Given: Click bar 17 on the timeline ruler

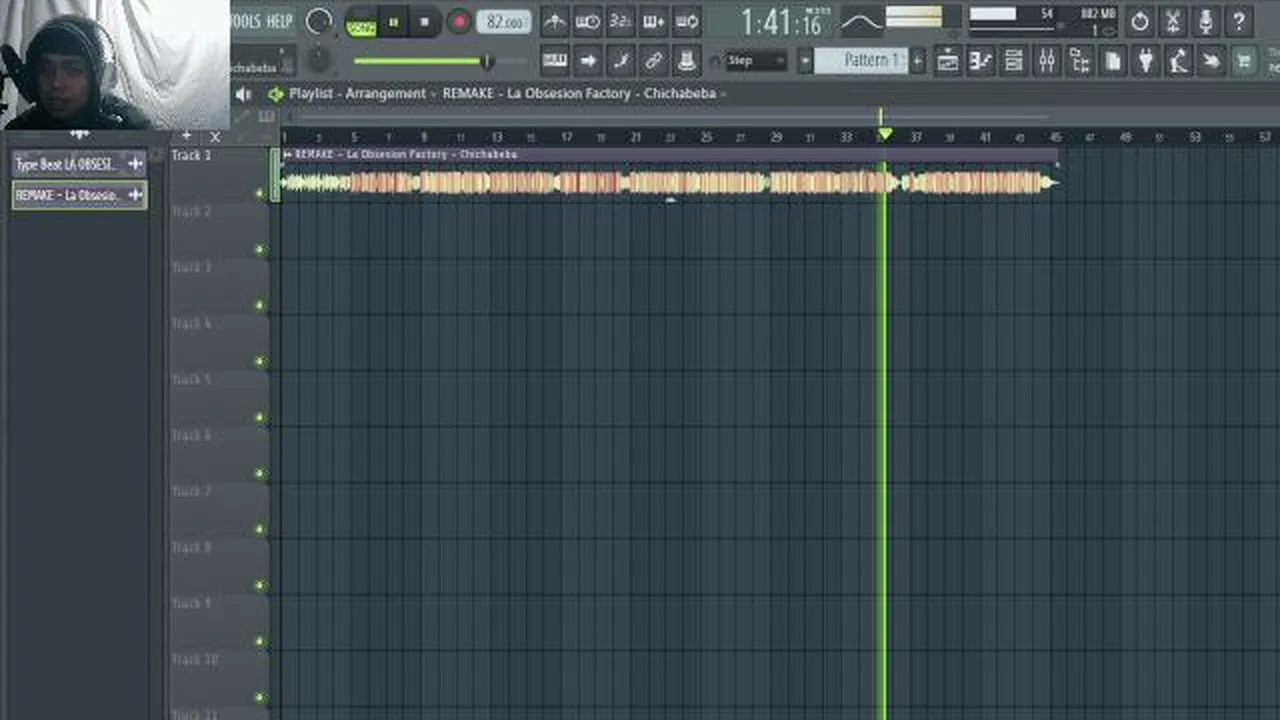Looking at the screenshot, I should (x=566, y=137).
